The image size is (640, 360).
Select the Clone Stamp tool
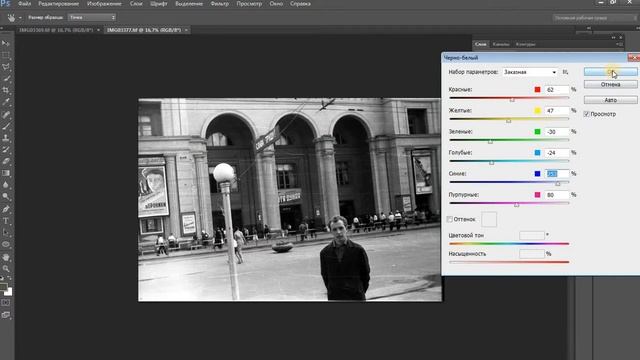pyautogui.click(x=6, y=138)
